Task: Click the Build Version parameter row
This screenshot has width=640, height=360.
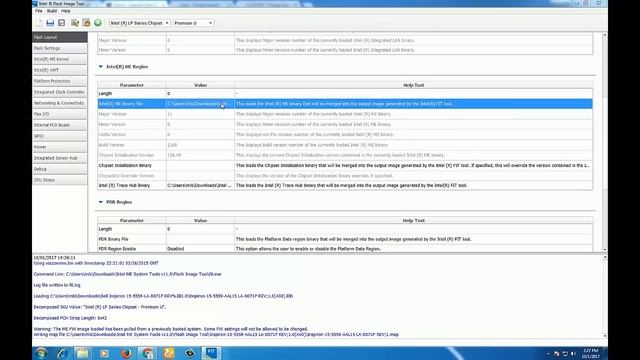Action: pyautogui.click(x=345, y=145)
